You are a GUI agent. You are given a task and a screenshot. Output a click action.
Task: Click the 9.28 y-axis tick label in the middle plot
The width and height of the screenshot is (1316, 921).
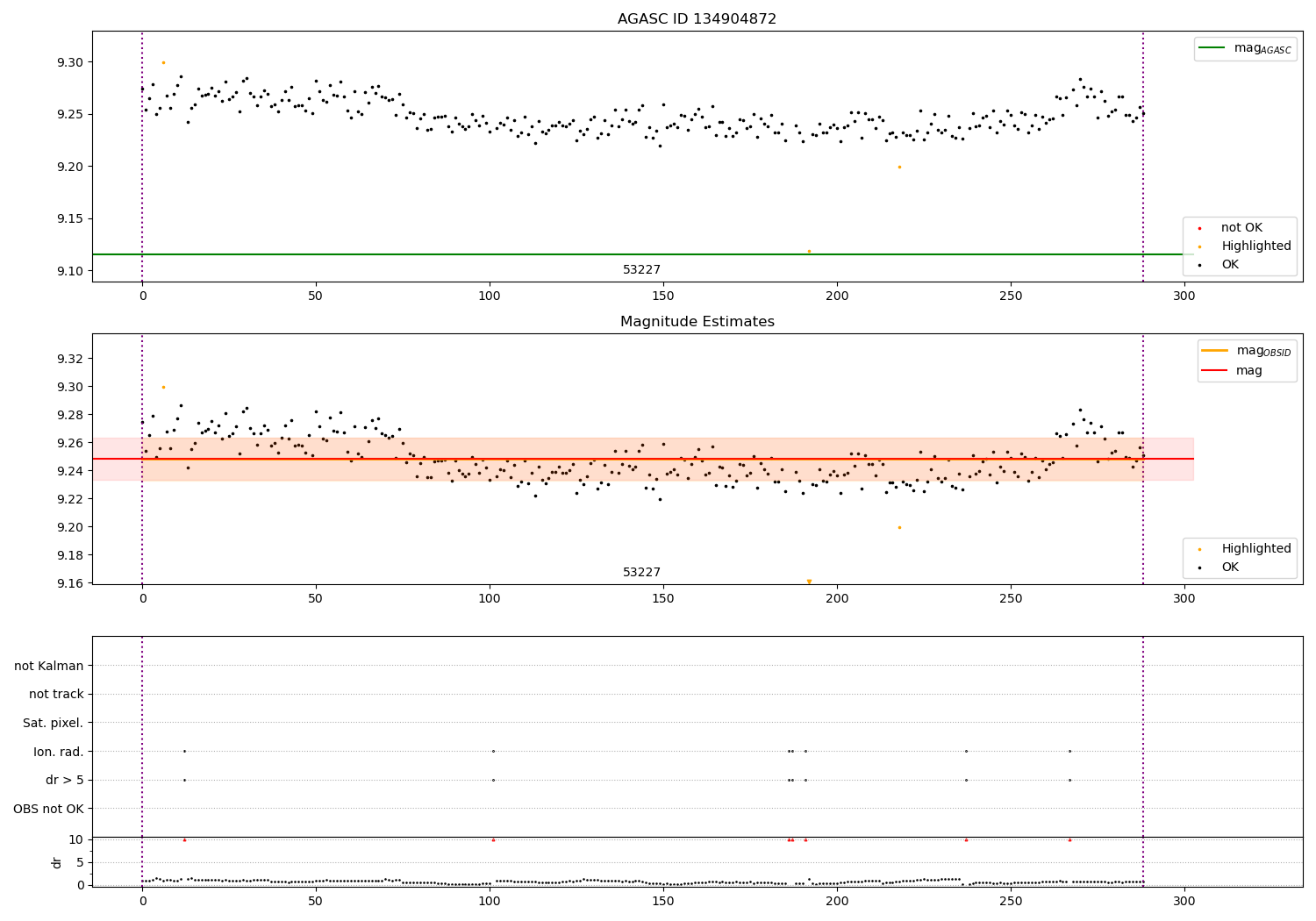click(x=71, y=415)
